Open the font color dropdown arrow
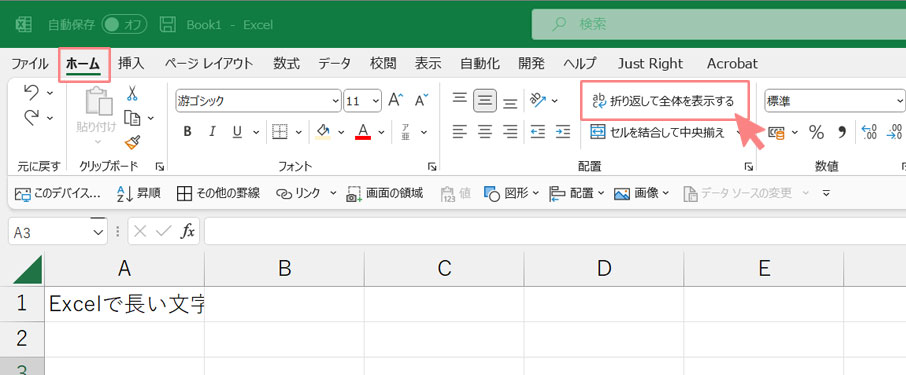 [x=381, y=132]
